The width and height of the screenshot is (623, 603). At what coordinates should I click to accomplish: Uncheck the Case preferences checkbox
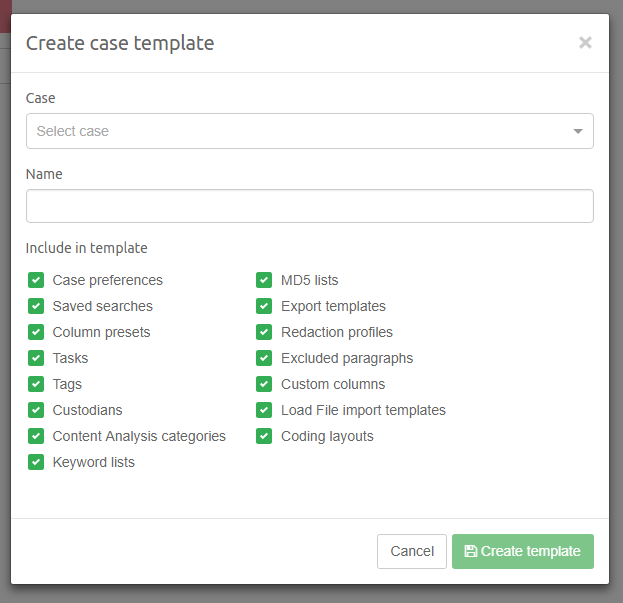(36, 280)
